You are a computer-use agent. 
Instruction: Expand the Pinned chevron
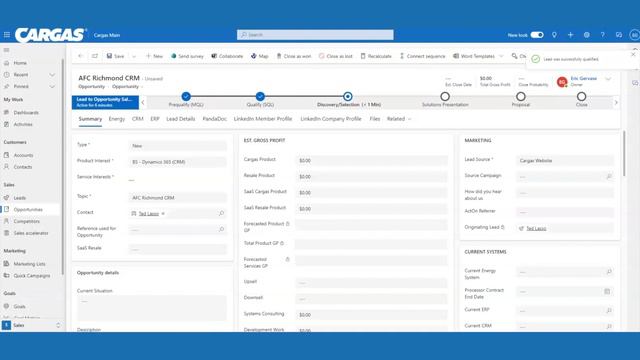52,87
